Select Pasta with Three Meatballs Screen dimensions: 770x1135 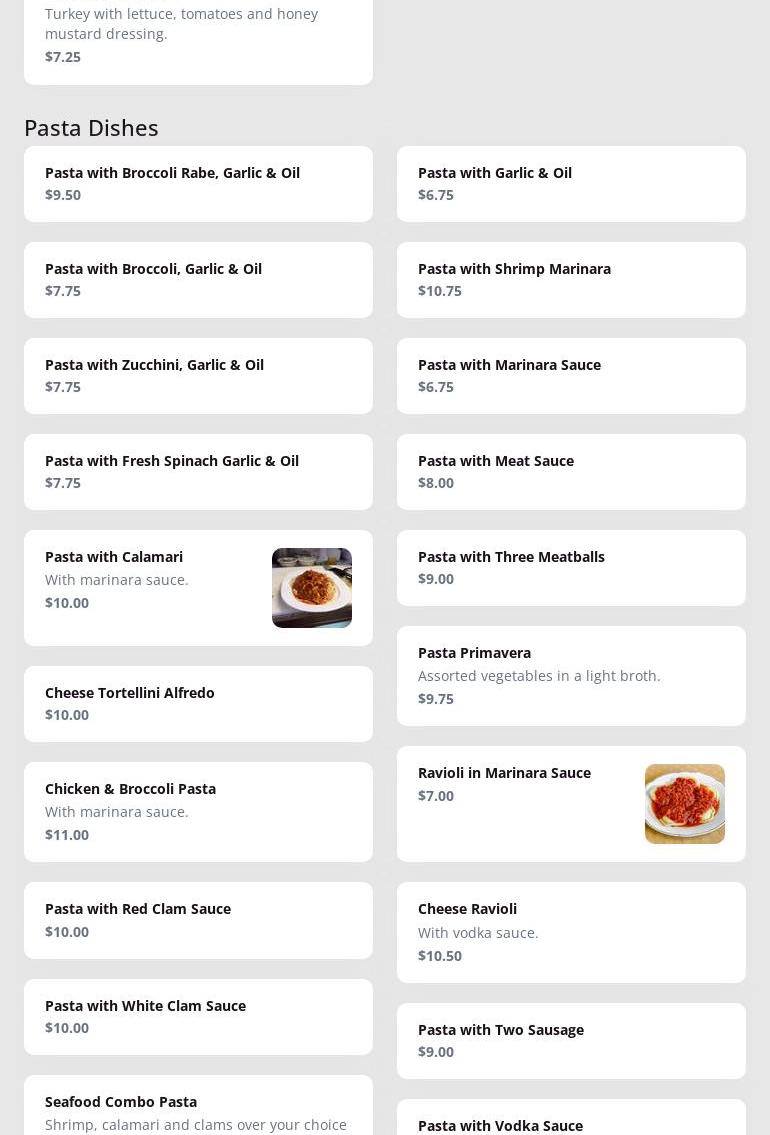tap(571, 568)
